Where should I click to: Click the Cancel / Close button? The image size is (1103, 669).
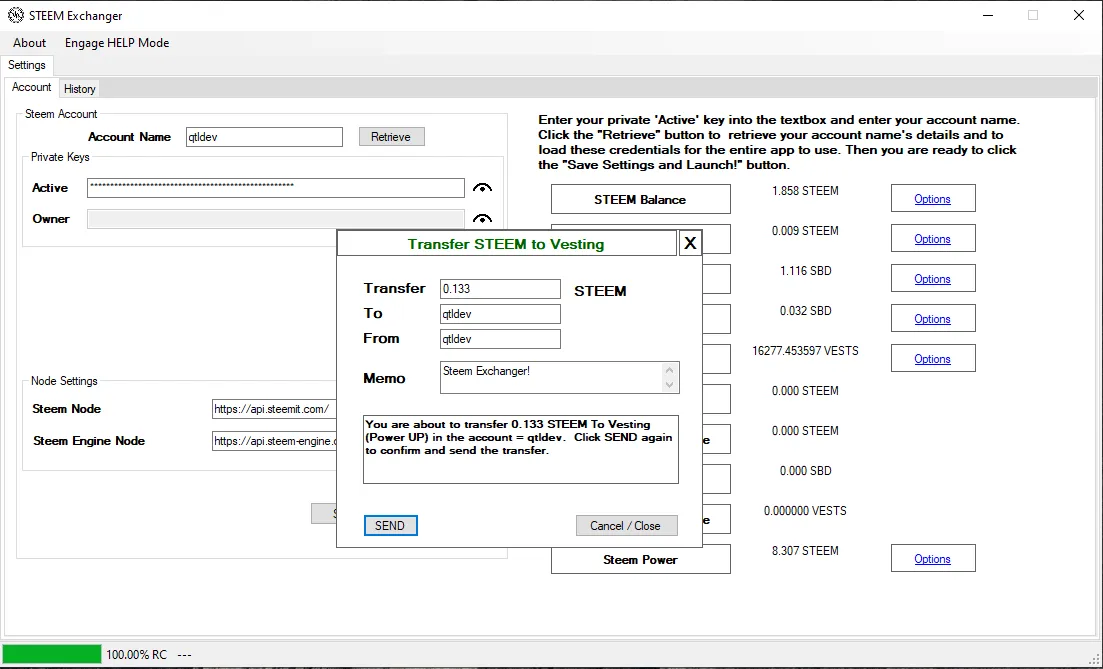[626, 525]
